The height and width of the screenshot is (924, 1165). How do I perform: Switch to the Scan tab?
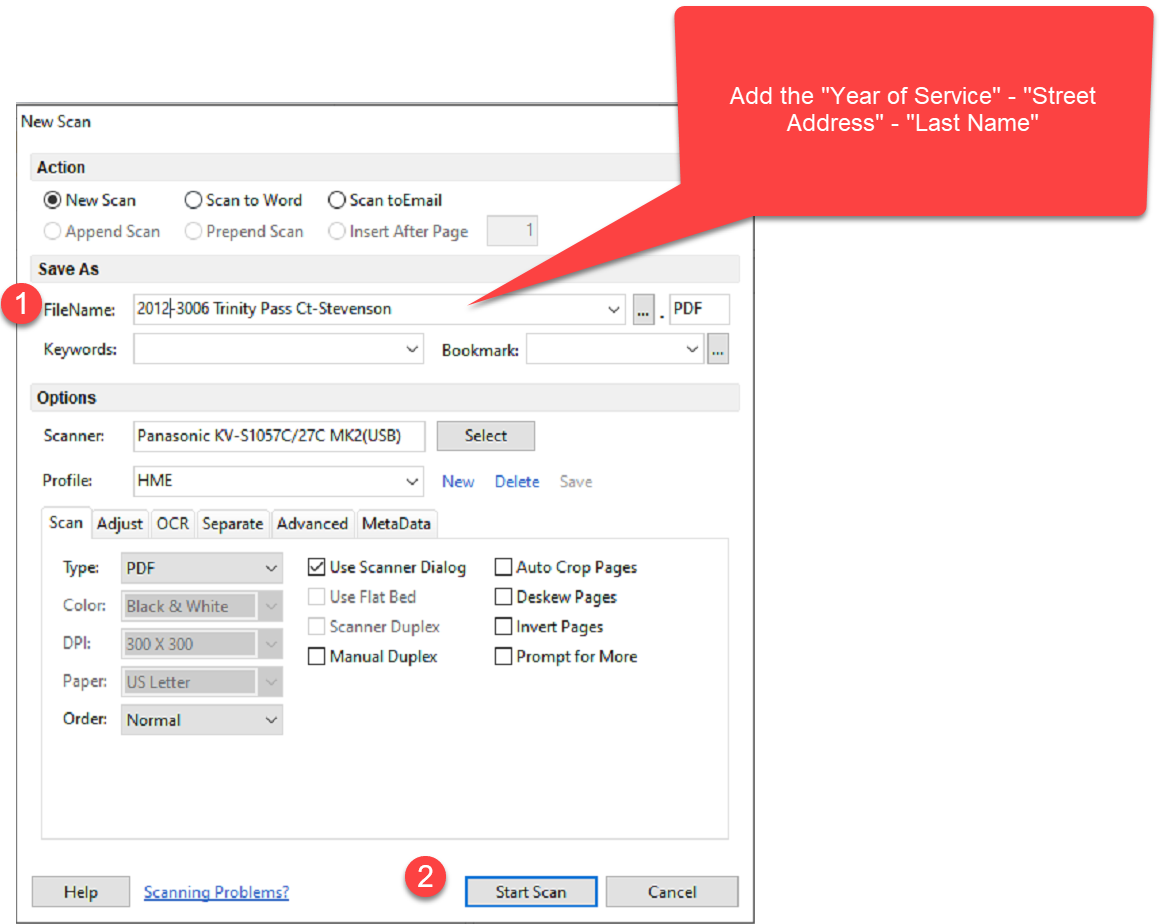(66, 523)
